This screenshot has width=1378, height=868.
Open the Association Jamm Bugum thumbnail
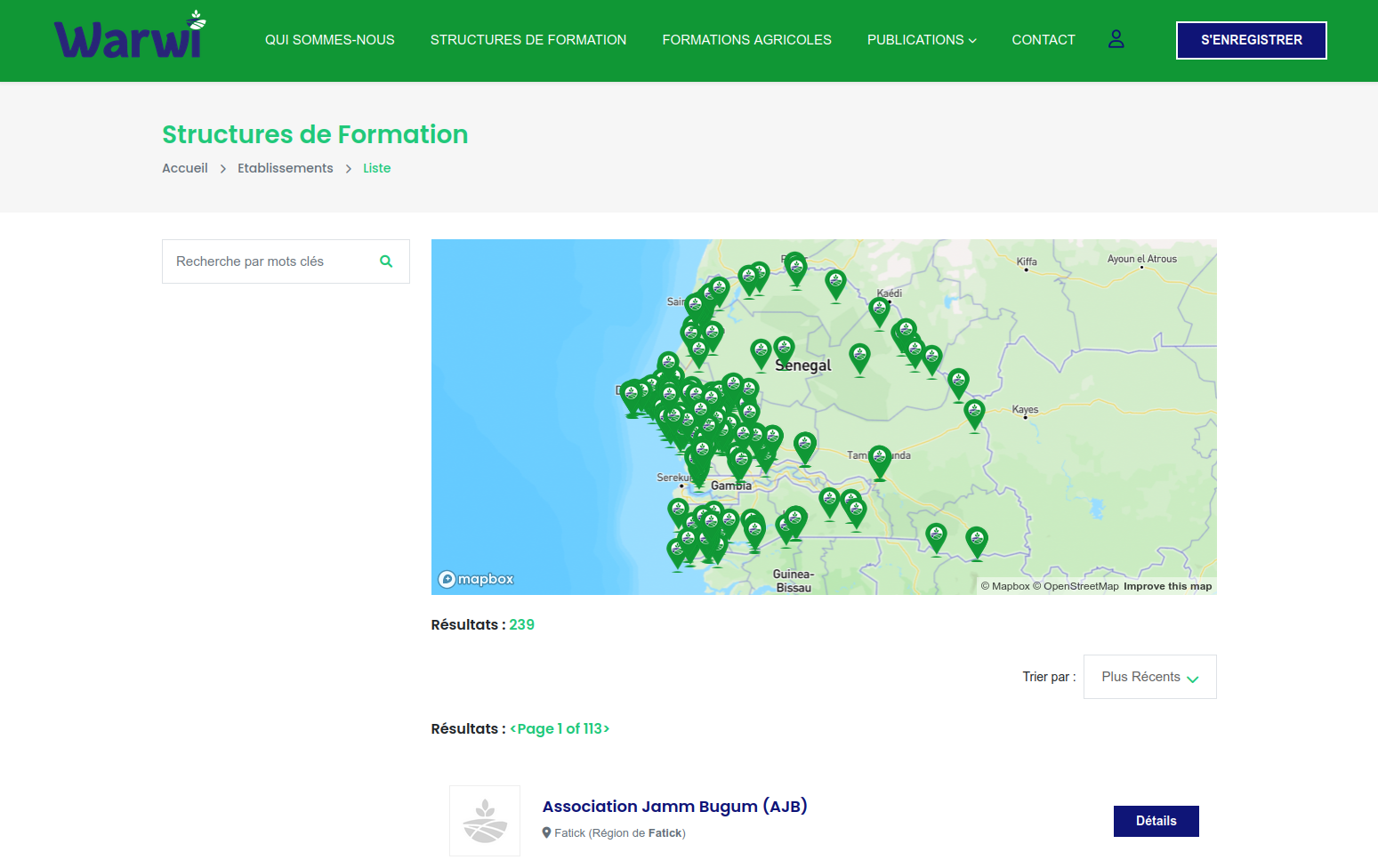[485, 821]
